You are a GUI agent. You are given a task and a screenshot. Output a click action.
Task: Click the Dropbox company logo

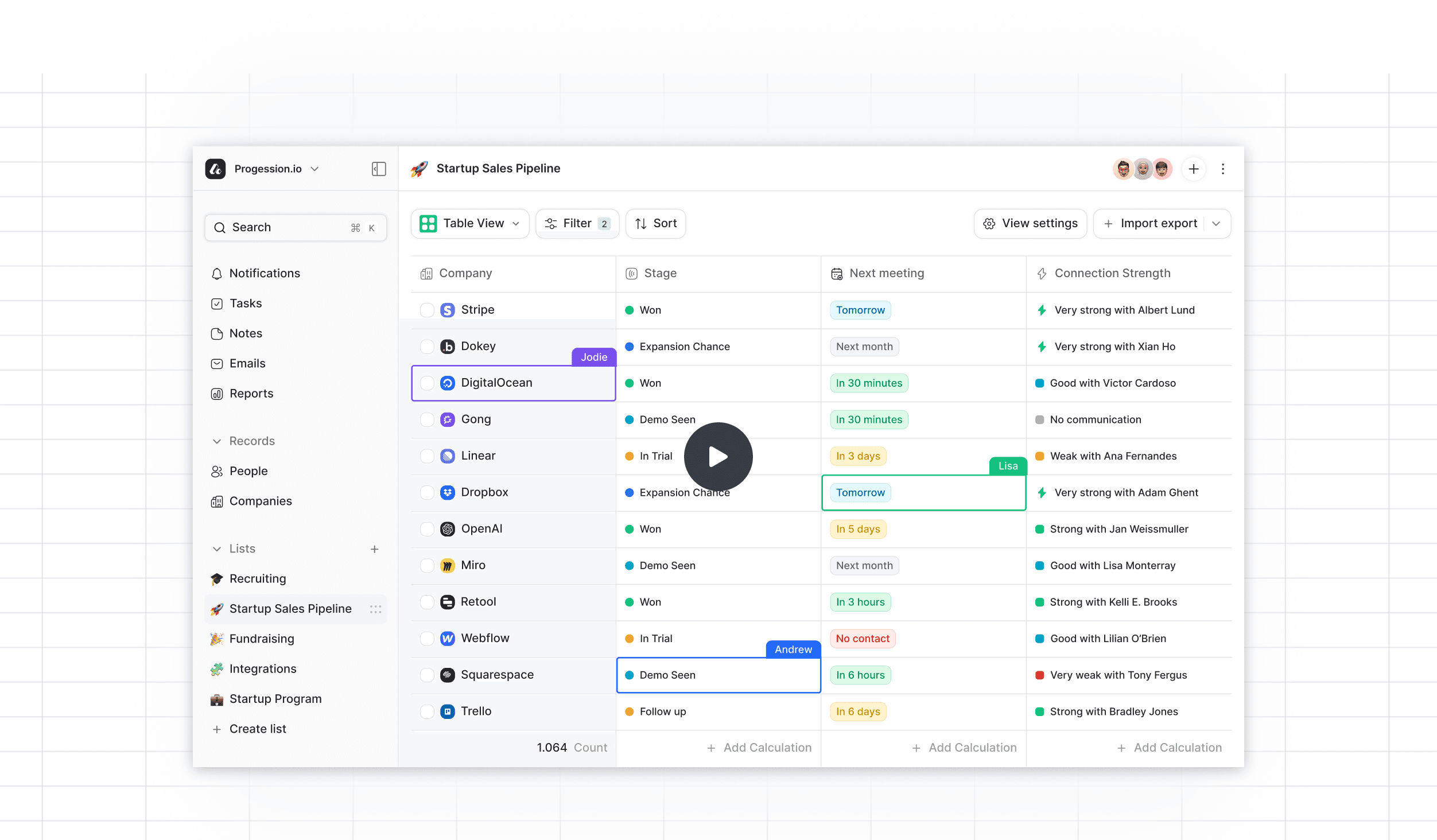448,492
